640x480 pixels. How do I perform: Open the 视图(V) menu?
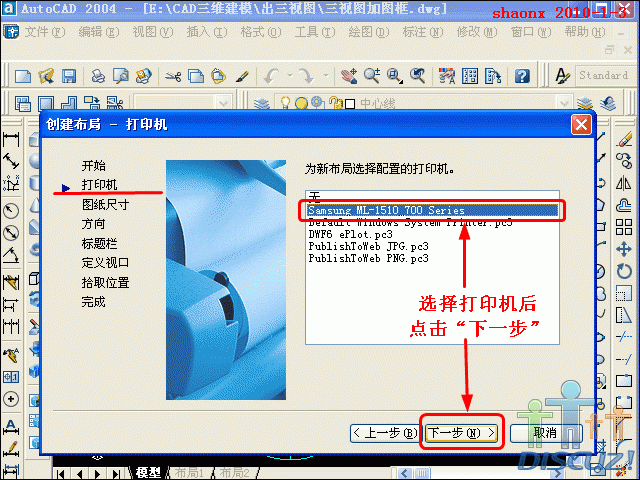pos(153,32)
